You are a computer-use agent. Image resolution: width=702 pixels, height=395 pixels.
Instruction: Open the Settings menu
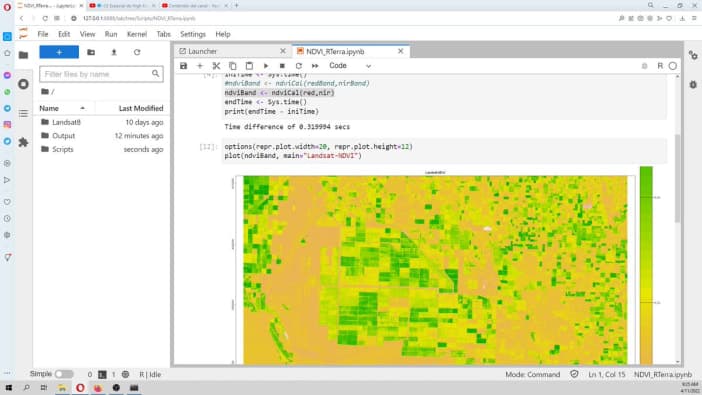pyautogui.click(x=193, y=34)
